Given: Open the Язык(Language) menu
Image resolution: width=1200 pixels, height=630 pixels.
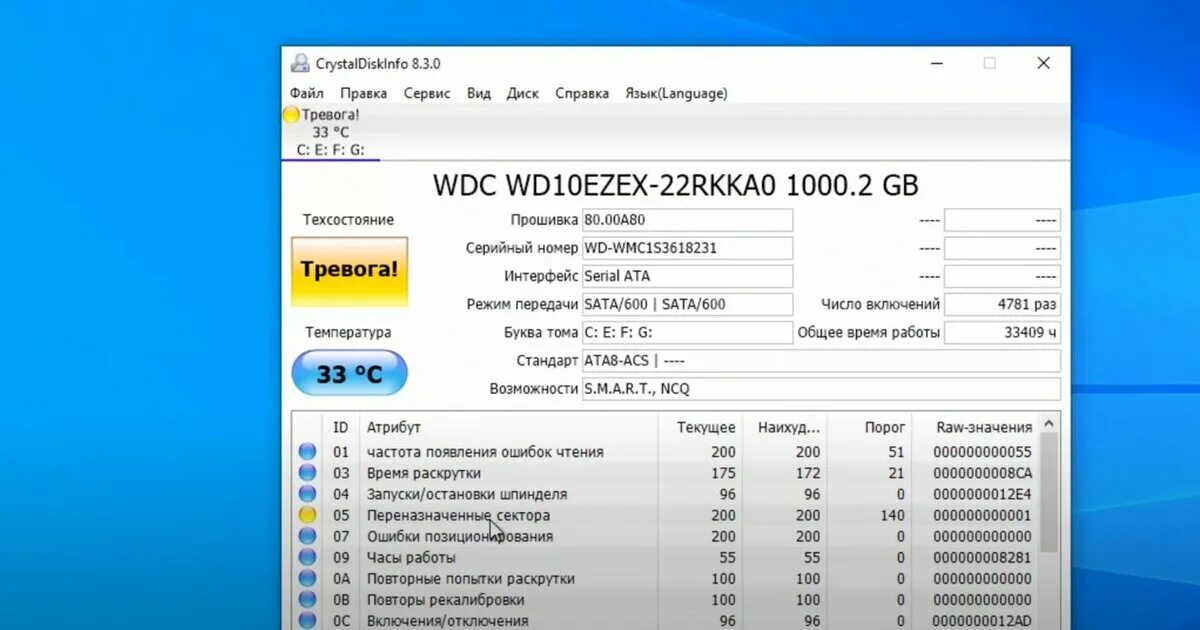Looking at the screenshot, I should 677,93.
